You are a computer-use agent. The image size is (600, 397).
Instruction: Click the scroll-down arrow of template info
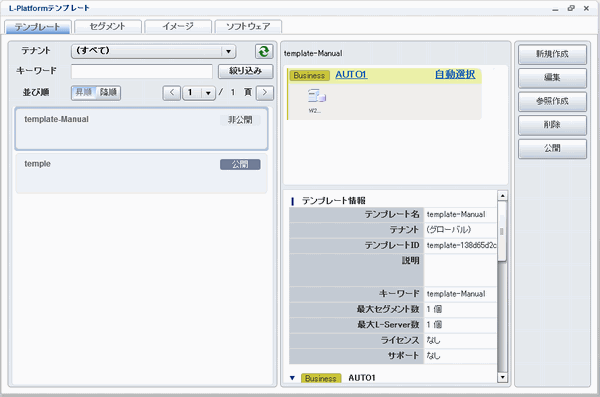(502, 377)
